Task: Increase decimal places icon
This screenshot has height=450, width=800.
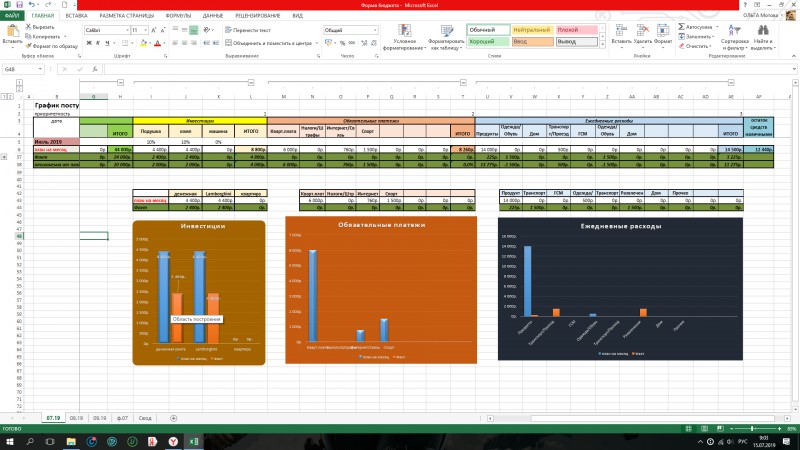Action: point(364,43)
